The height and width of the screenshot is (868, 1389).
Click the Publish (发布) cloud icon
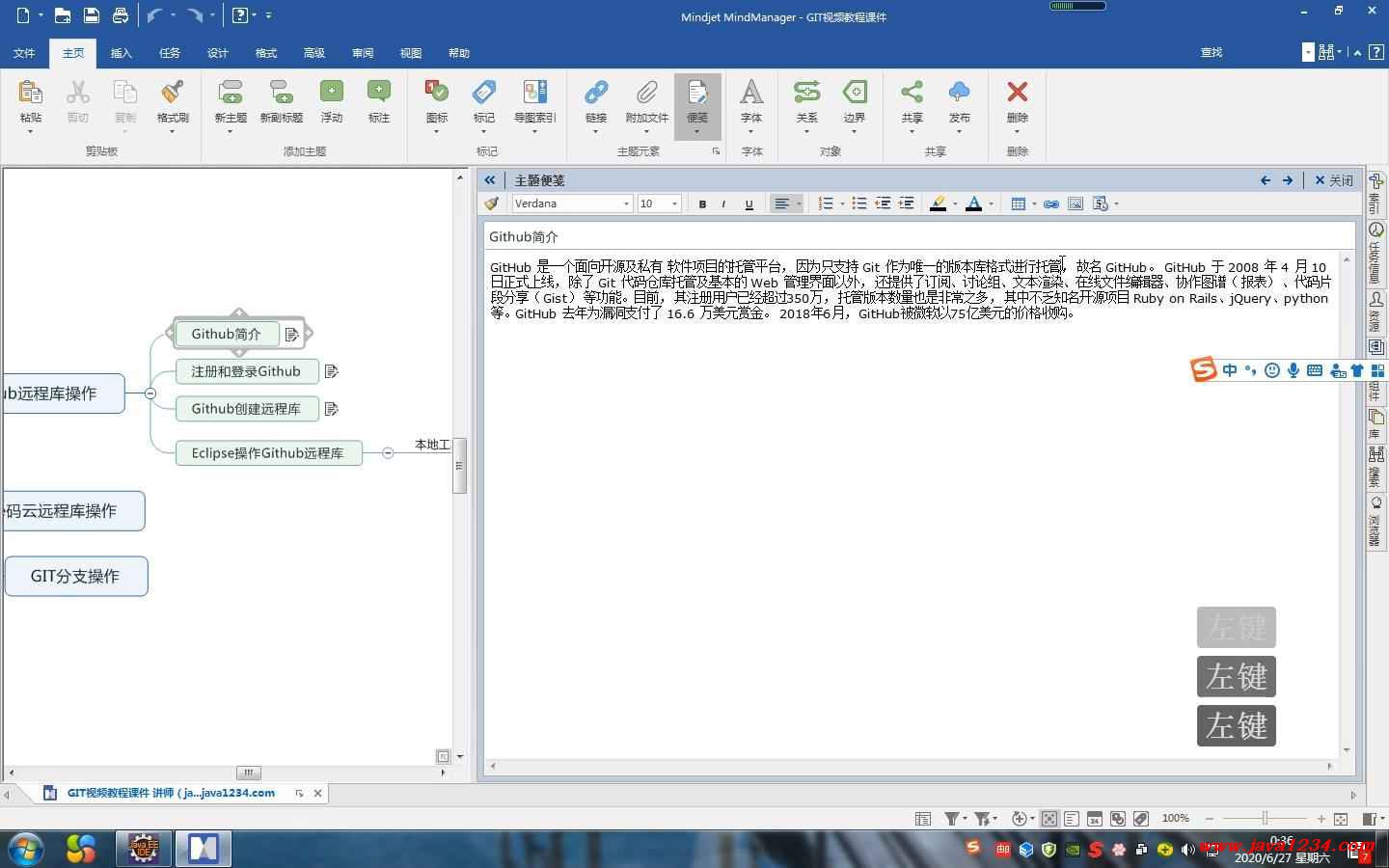[959, 93]
